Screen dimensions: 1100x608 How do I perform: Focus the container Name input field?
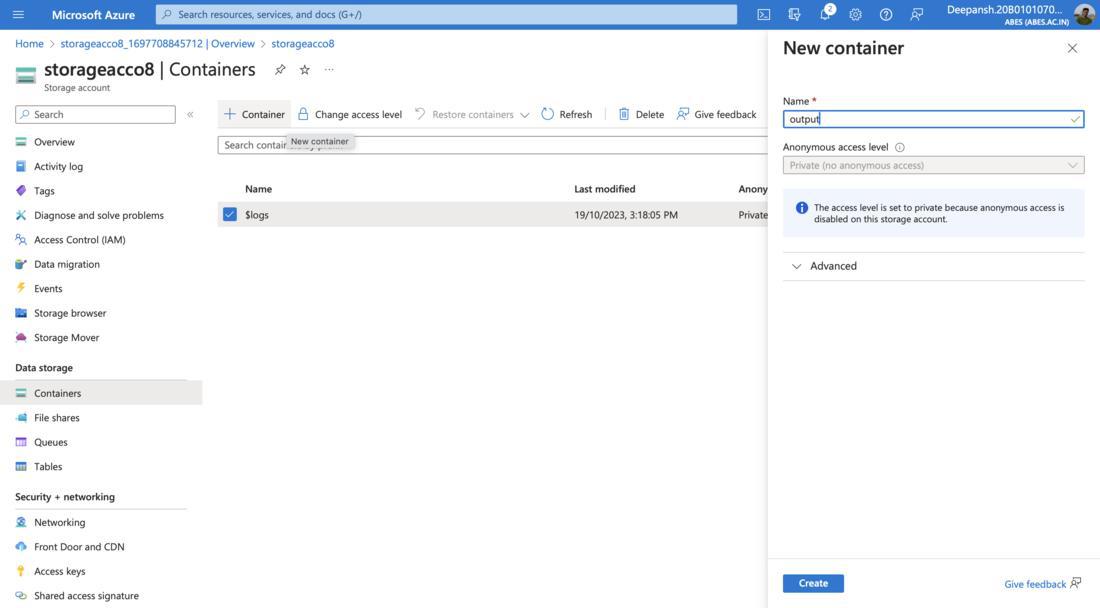click(933, 119)
